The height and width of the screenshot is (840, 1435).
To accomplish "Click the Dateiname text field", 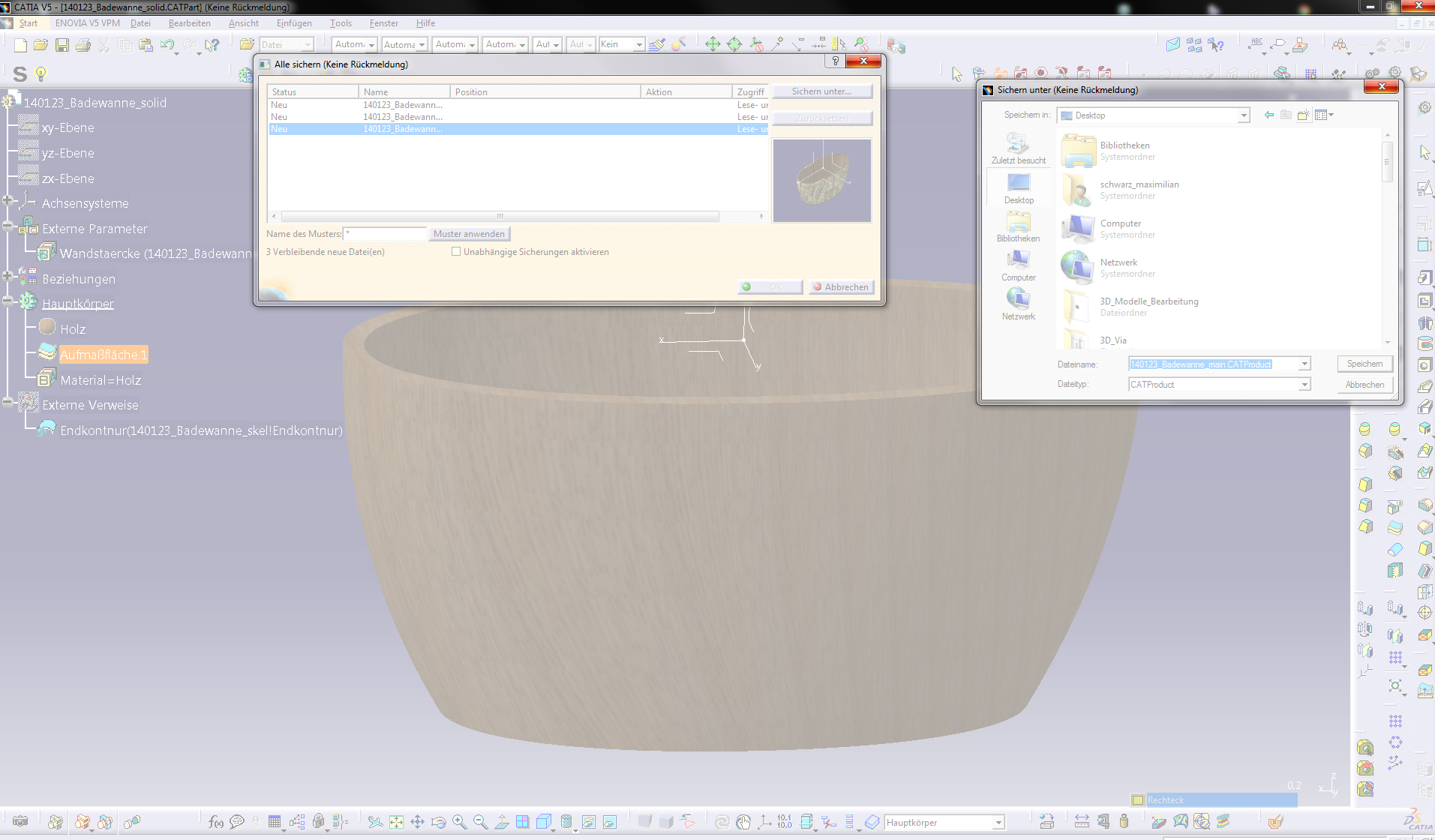I will (1213, 364).
